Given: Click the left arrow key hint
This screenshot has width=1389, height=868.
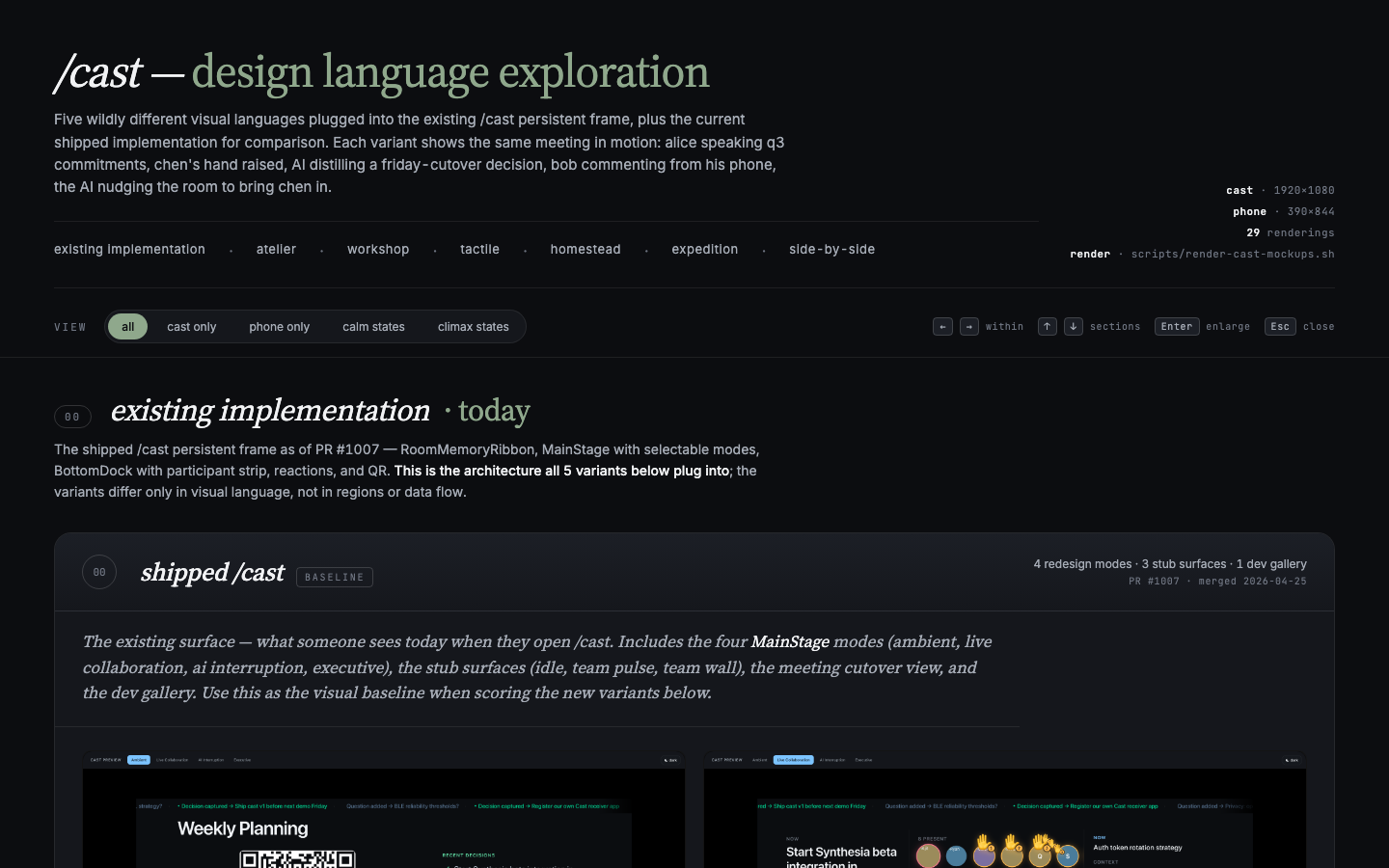Looking at the screenshot, I should [943, 327].
